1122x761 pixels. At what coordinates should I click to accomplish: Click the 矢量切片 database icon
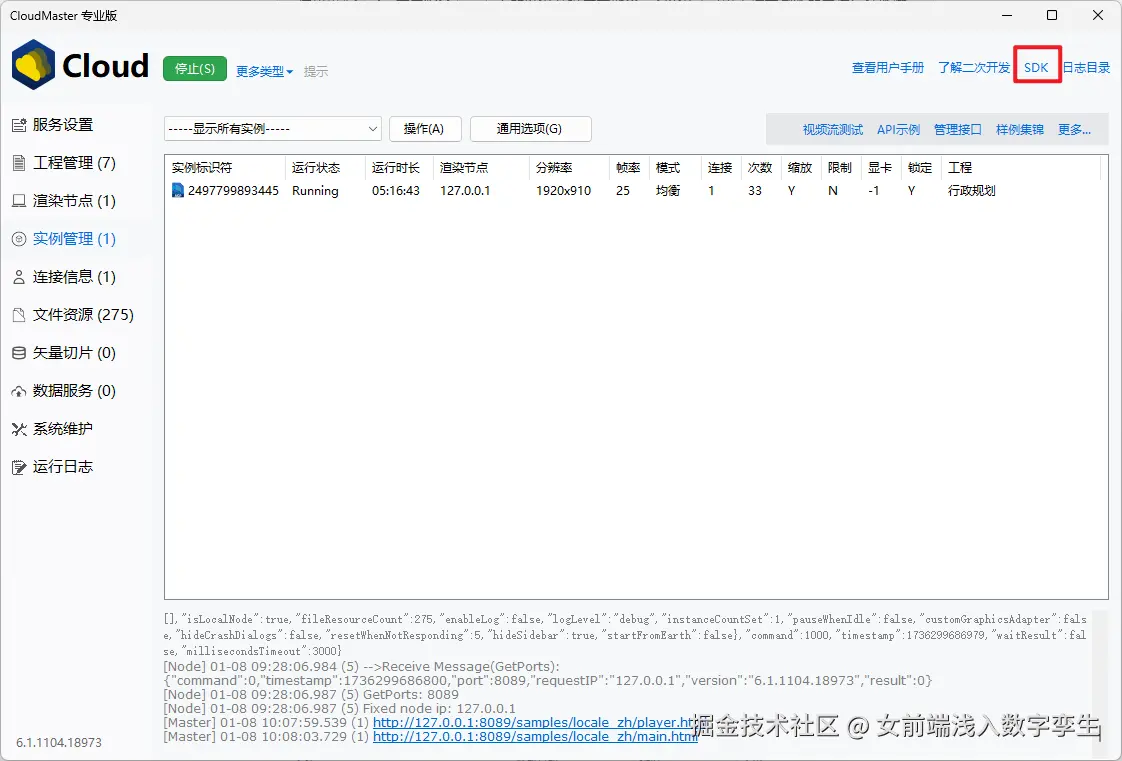click(19, 353)
